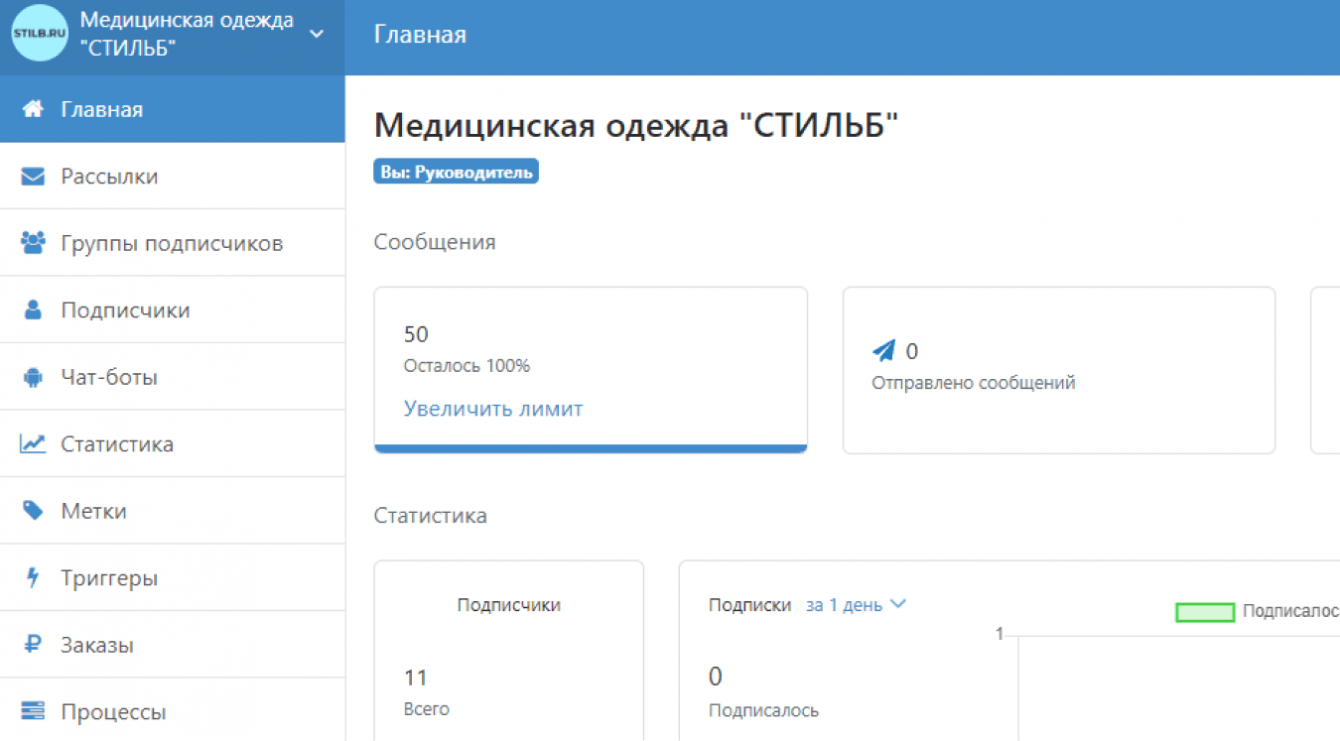The width and height of the screenshot is (1340, 741).
Task: Expand the account switcher chevron
Action: [316, 34]
